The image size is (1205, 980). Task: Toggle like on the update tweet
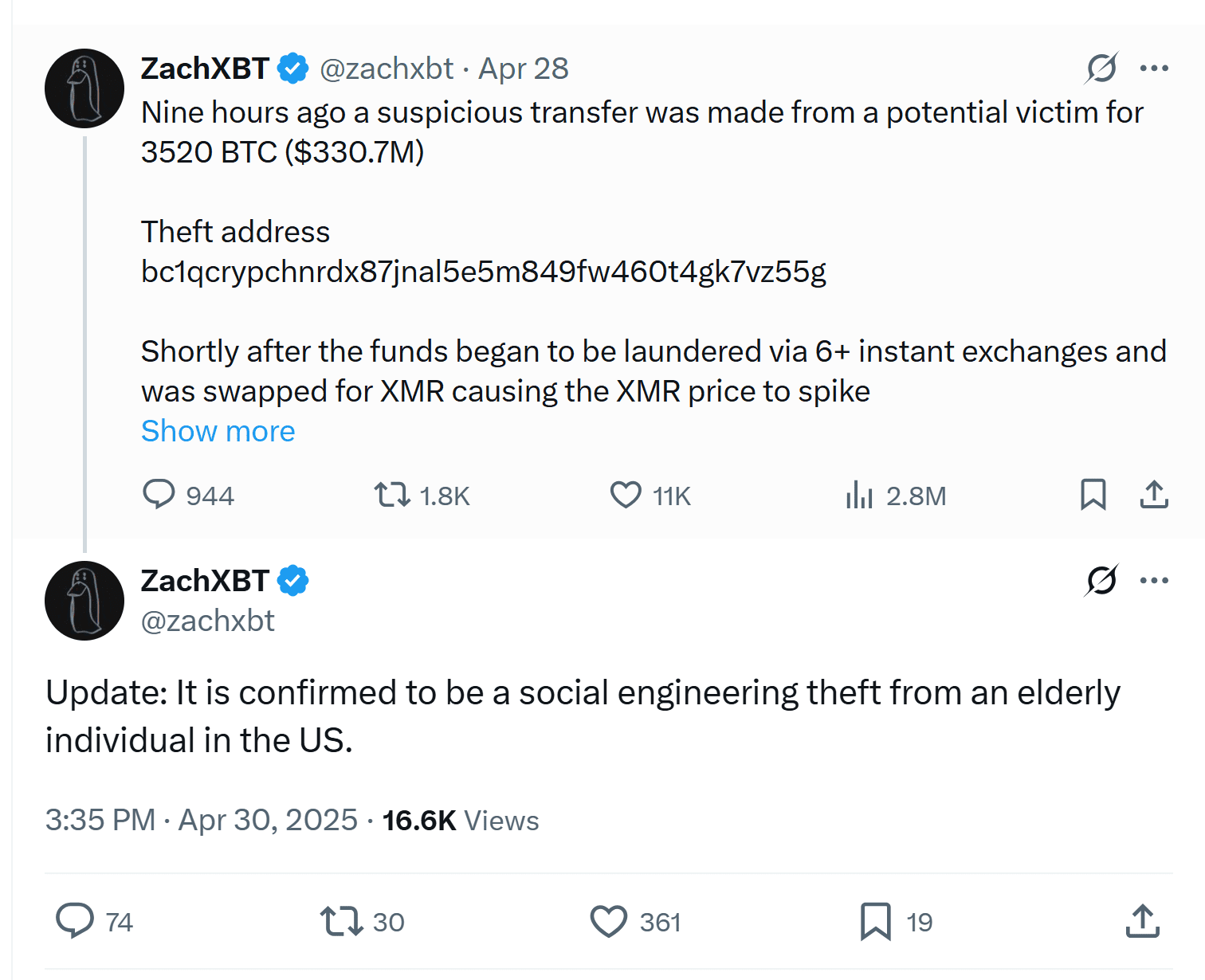[x=608, y=921]
